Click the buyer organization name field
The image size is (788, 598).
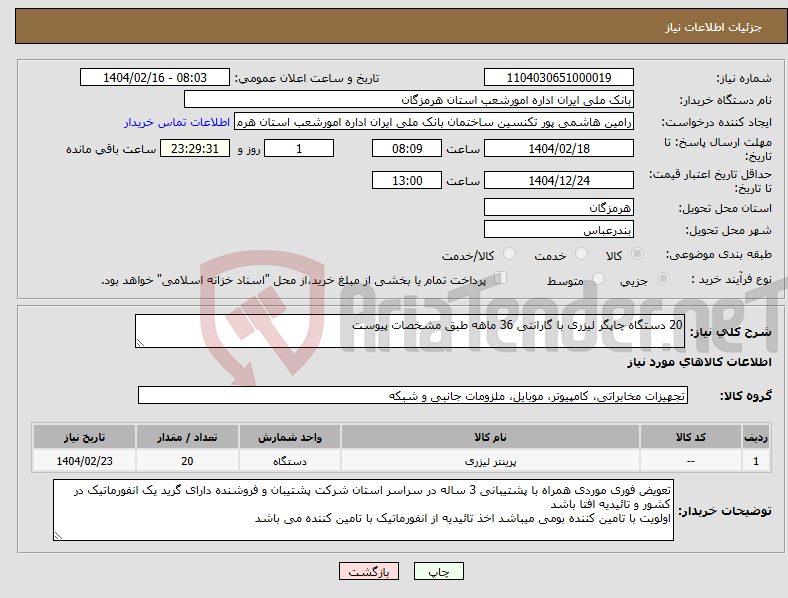coord(409,99)
